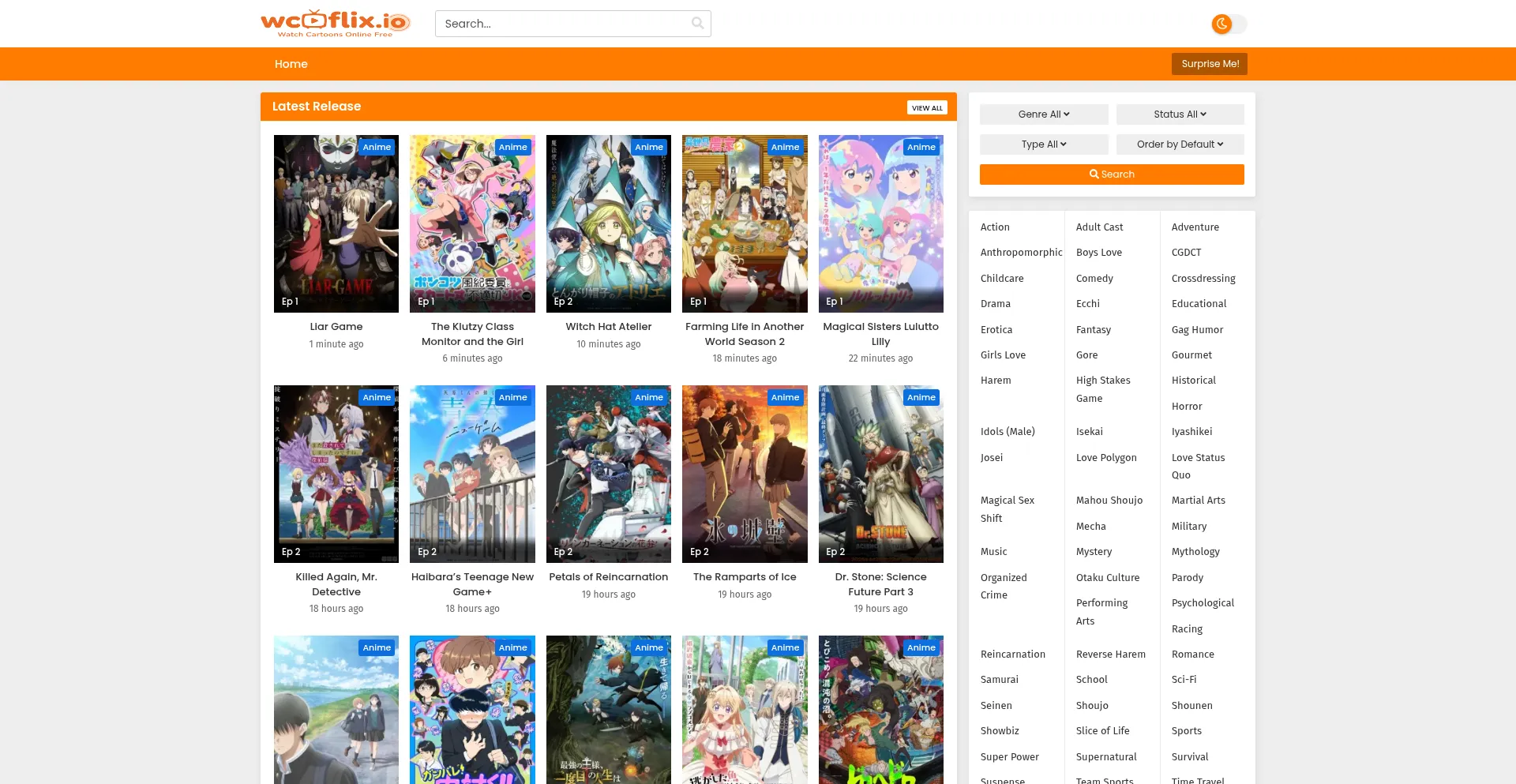The image size is (1516, 784).
Task: Select the Mystery genre link
Action: click(x=1094, y=552)
